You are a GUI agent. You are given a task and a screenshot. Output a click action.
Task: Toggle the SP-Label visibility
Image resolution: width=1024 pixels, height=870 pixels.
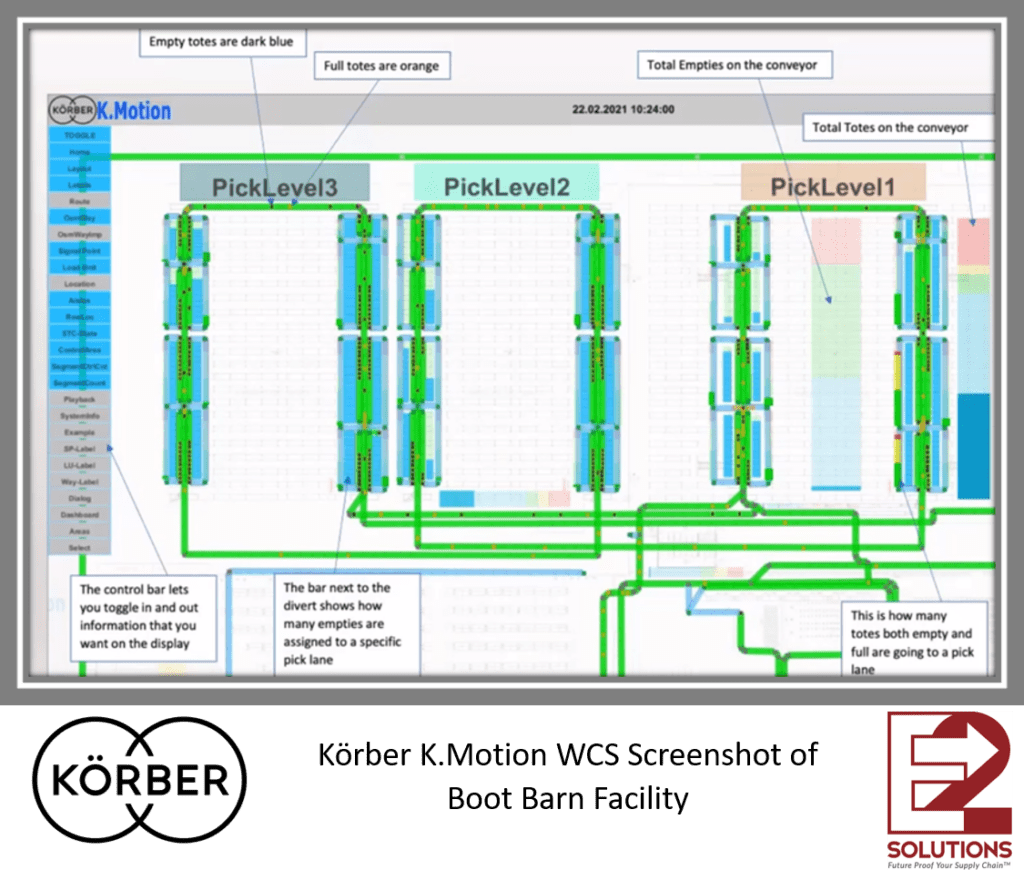tap(80, 448)
